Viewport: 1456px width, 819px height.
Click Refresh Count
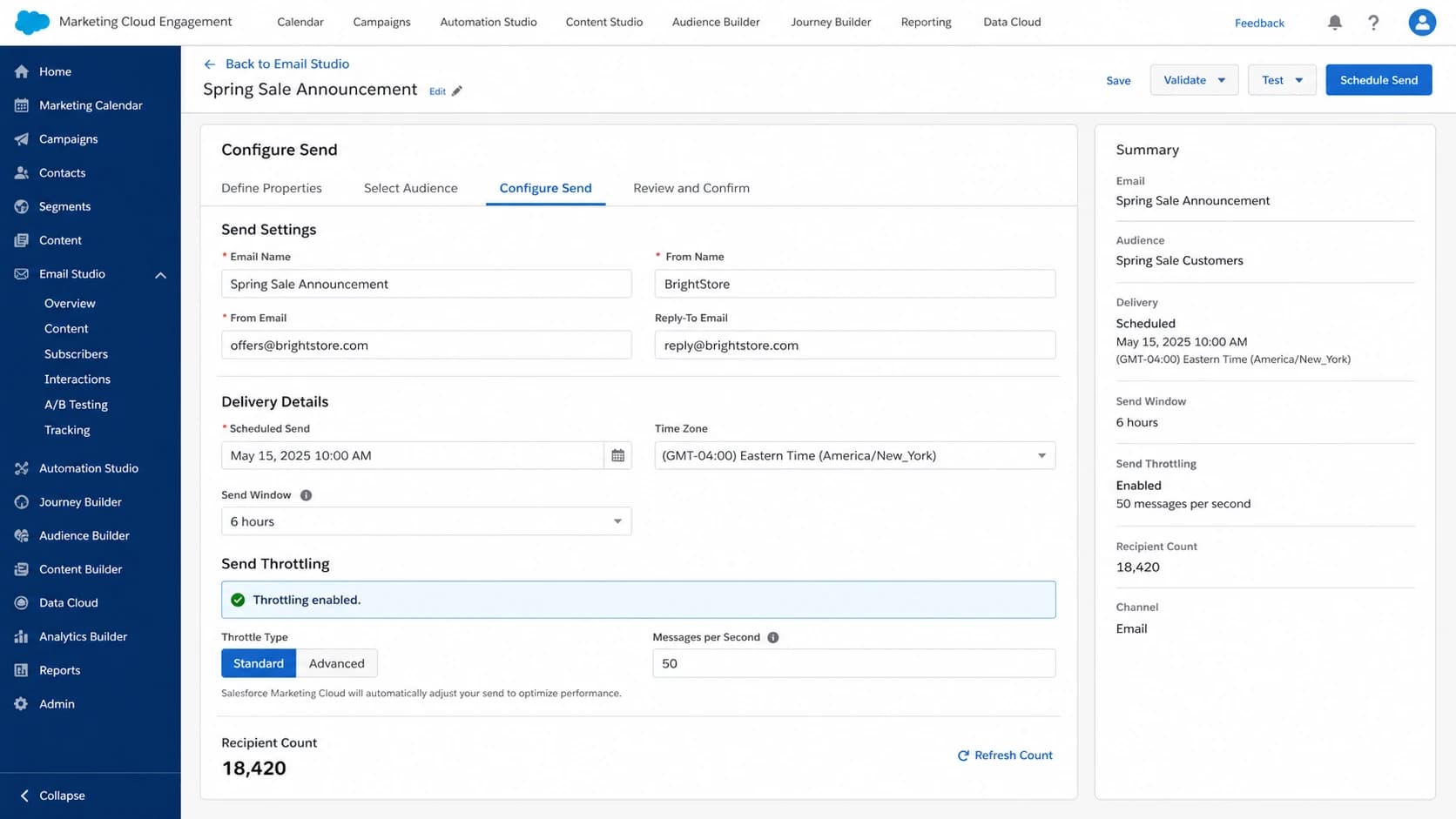[x=1005, y=755]
